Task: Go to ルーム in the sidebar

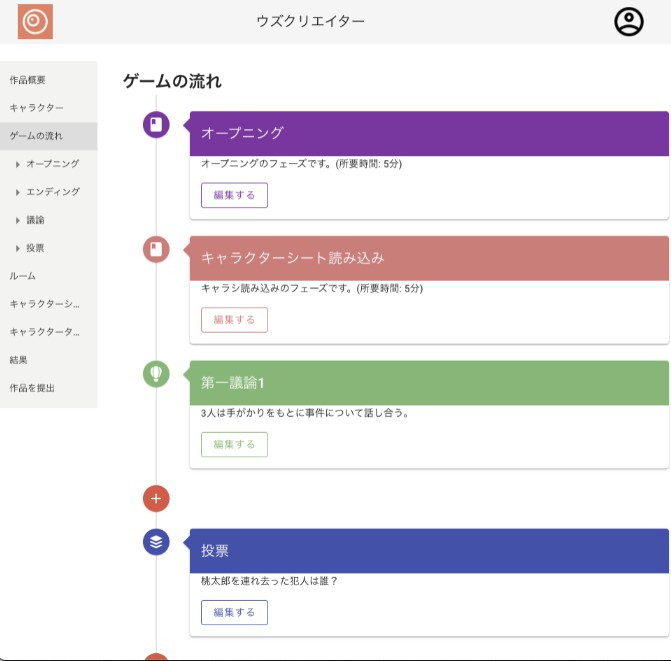Action: tap(22, 275)
